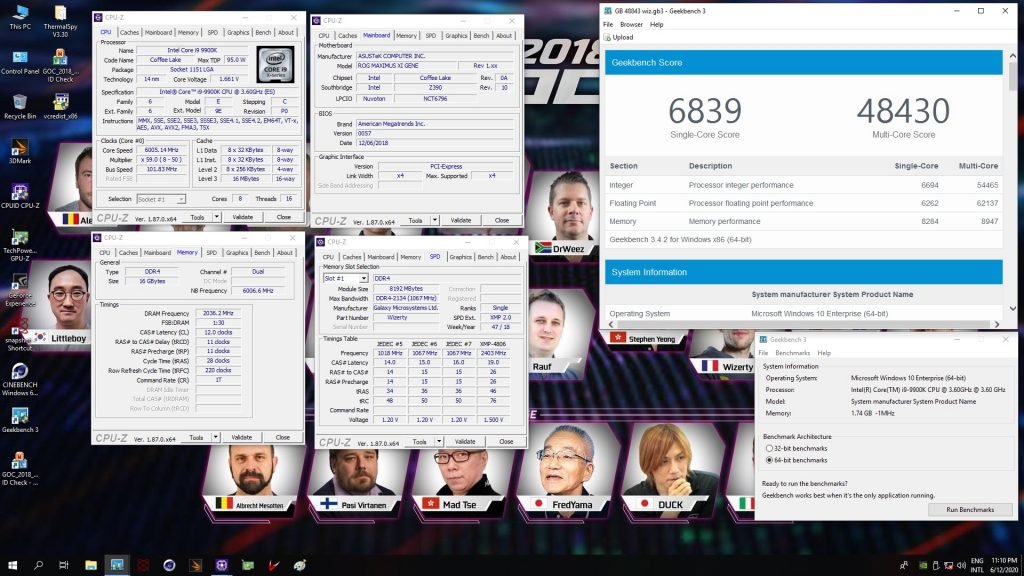Open File Explorer from the taskbar
This screenshot has width=1024, height=576.
coord(91,565)
